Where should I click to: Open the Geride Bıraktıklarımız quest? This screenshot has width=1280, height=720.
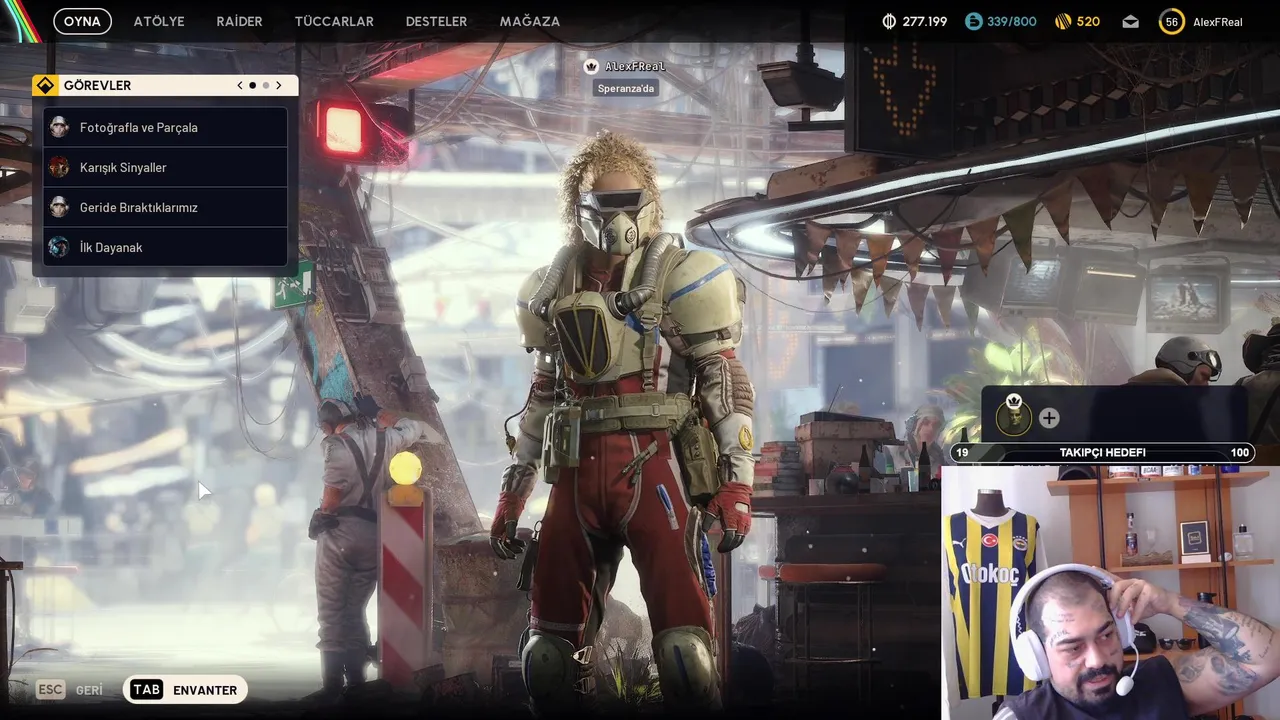165,207
